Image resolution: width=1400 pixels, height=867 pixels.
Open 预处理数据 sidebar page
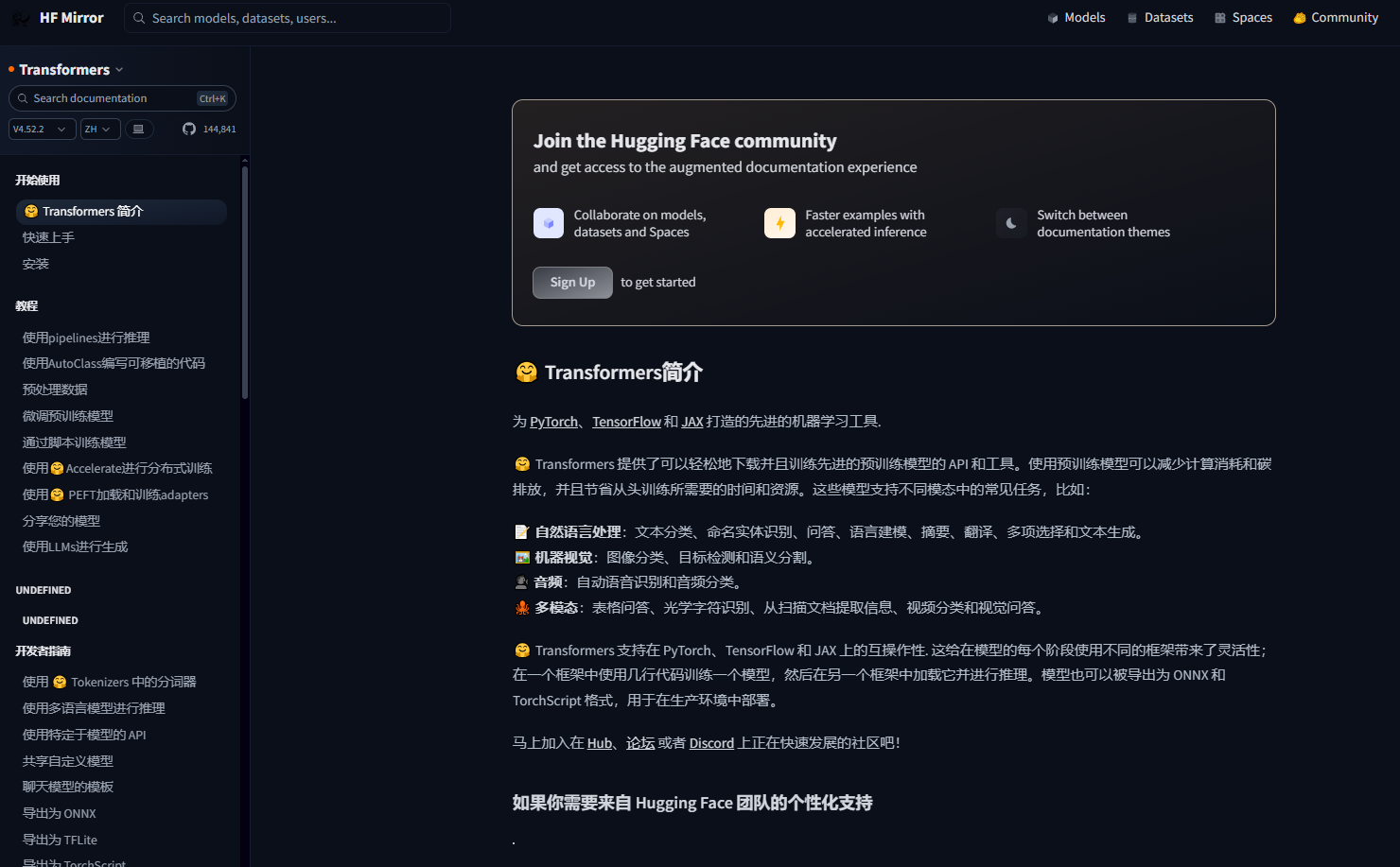[x=55, y=390]
